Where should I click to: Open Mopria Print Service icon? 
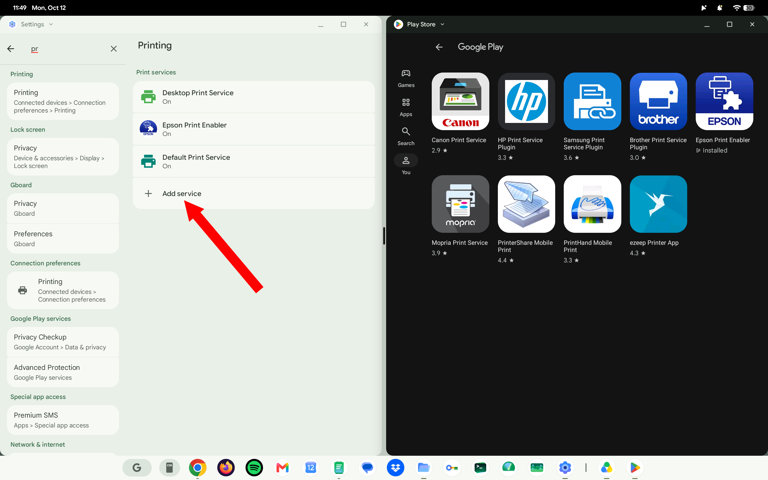pos(460,204)
